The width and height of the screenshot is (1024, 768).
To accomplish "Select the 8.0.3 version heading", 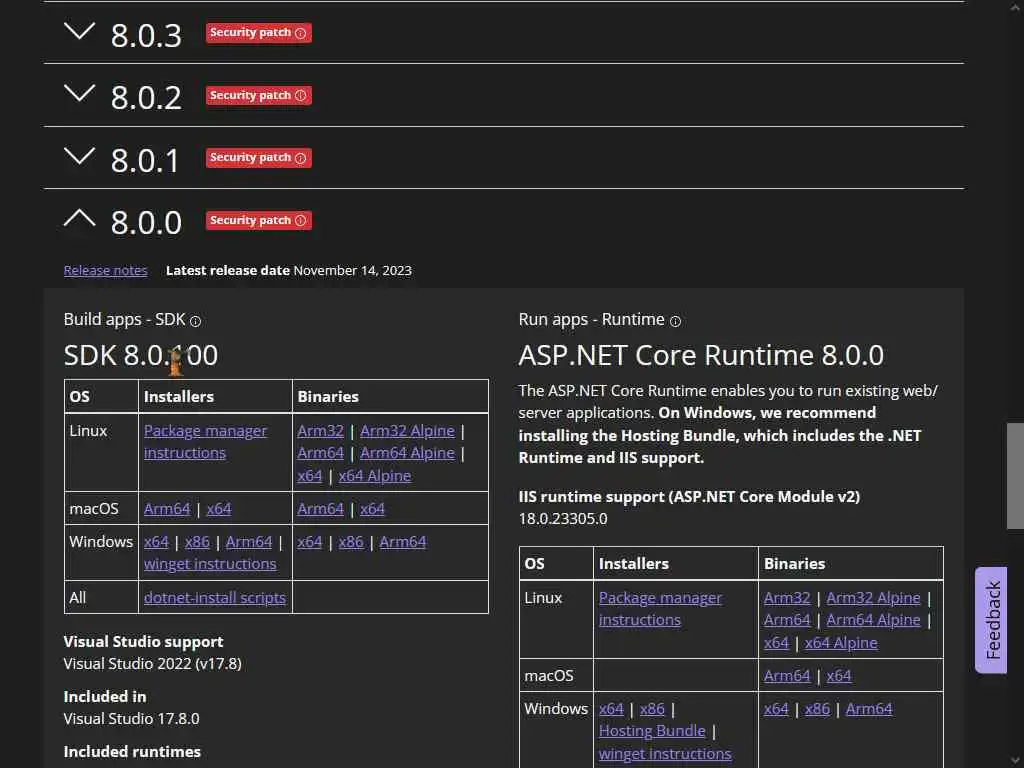I will click(x=146, y=35).
